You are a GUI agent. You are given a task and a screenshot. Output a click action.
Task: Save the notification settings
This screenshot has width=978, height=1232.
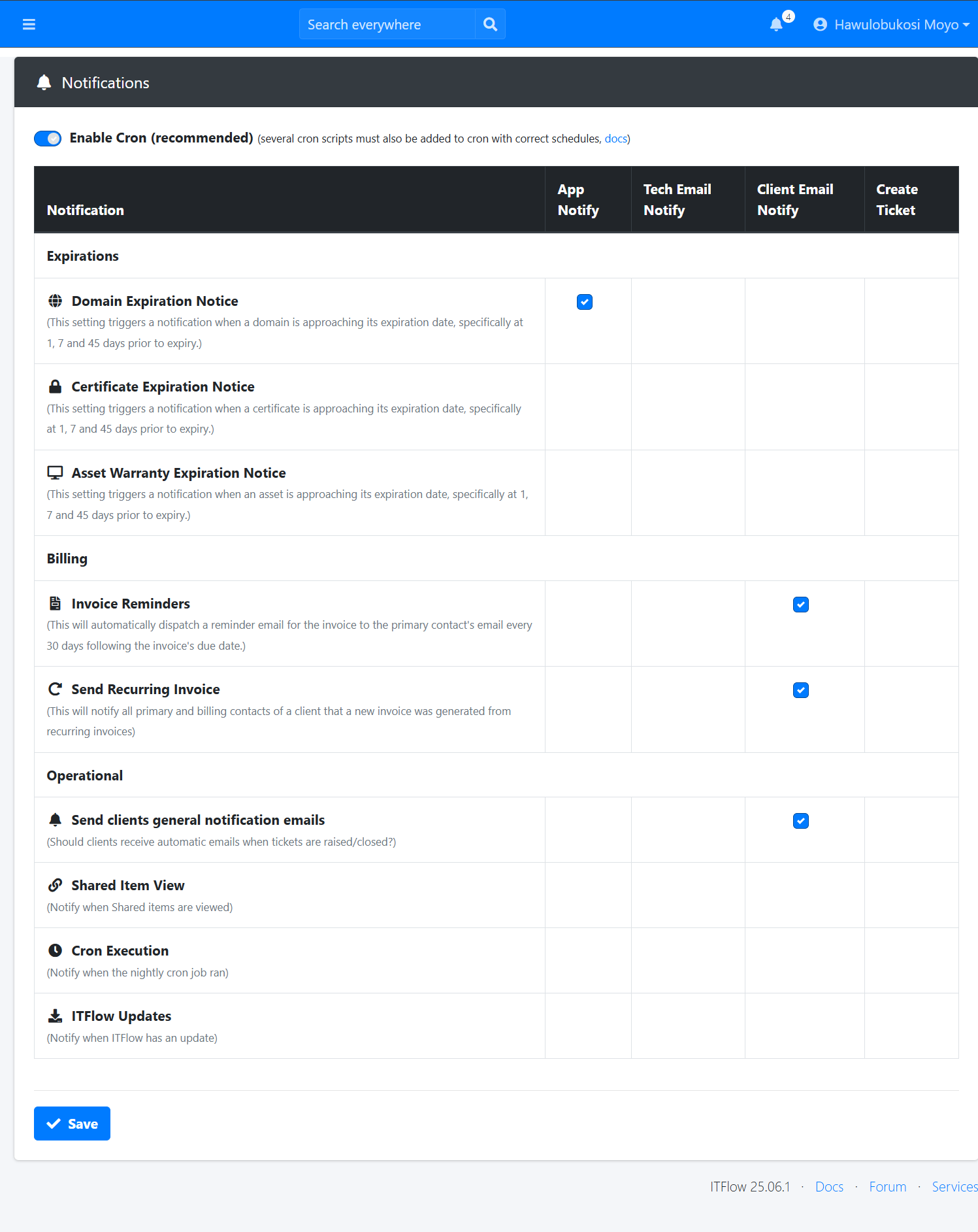tap(72, 1124)
